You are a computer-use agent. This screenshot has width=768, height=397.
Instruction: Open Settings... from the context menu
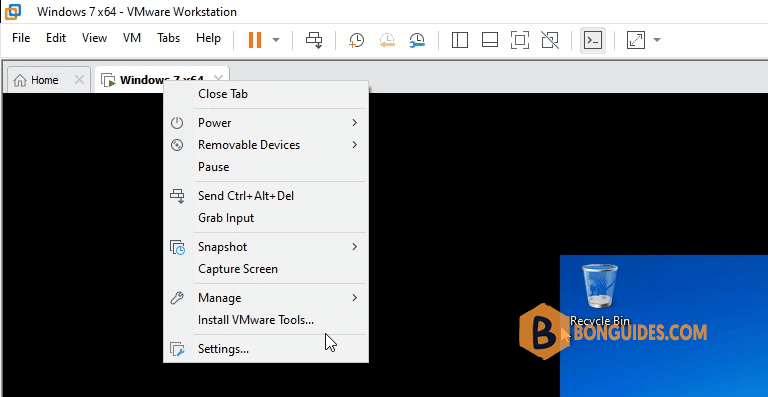pyautogui.click(x=266, y=349)
